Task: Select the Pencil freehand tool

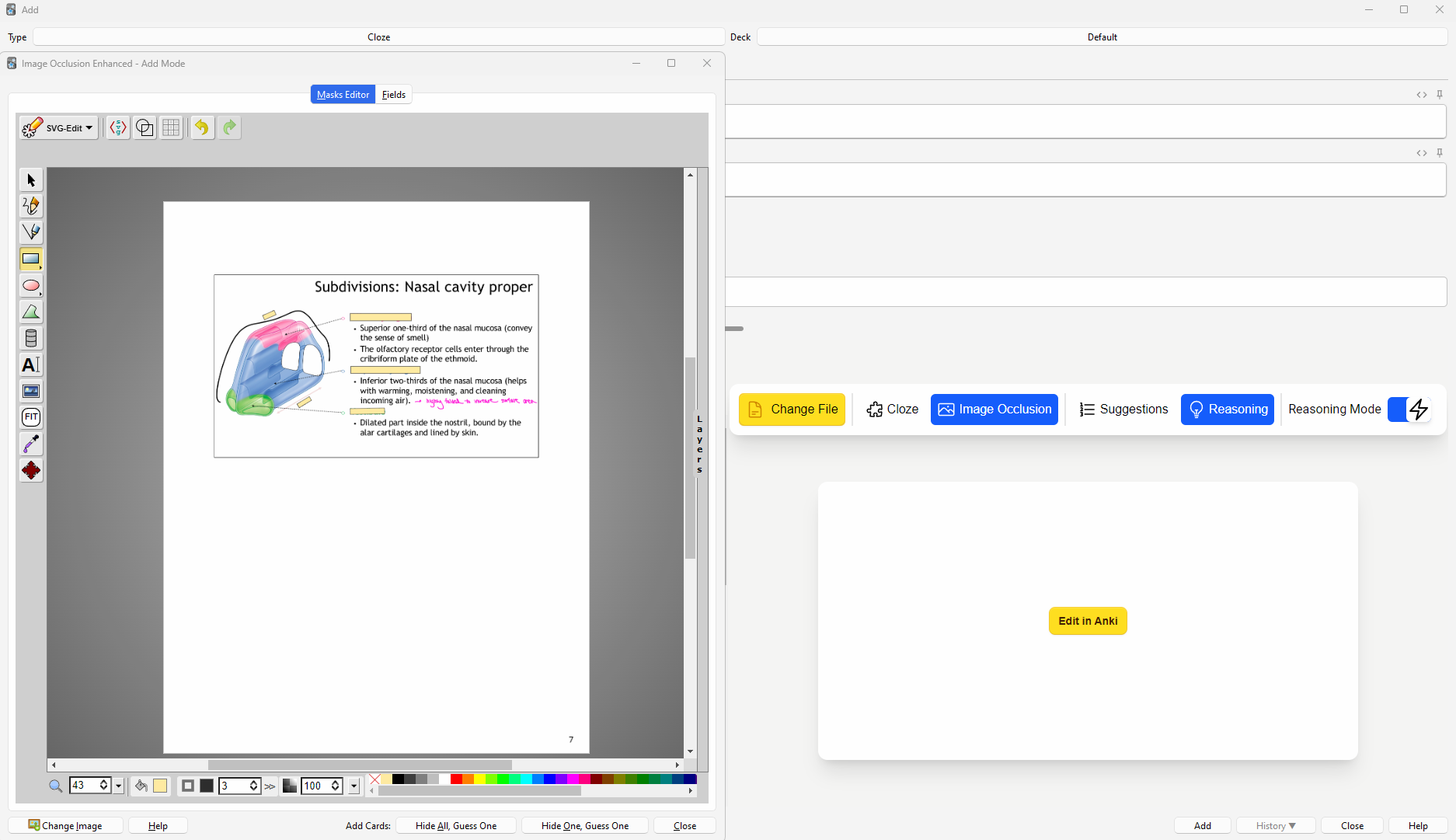Action: [31, 206]
